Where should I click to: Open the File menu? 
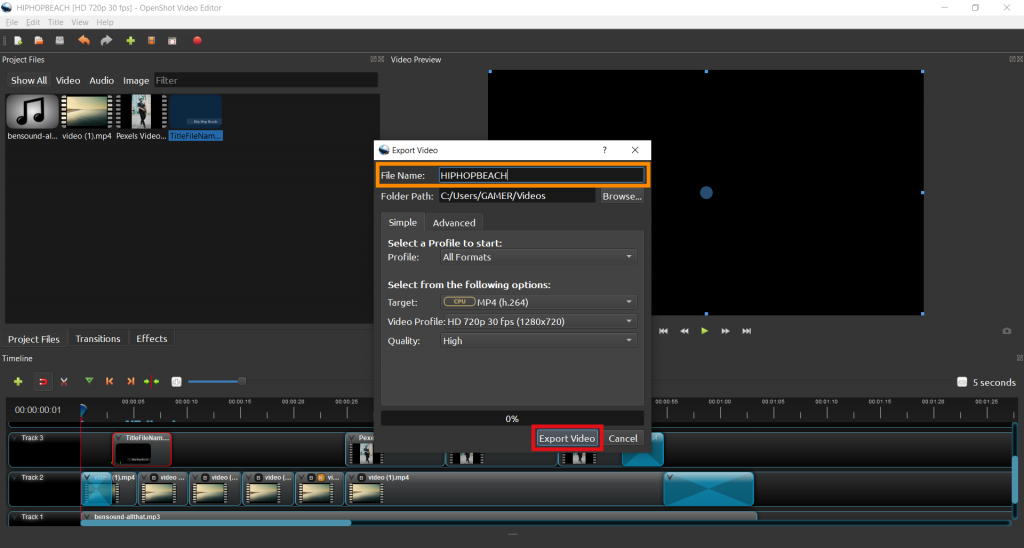pos(12,22)
